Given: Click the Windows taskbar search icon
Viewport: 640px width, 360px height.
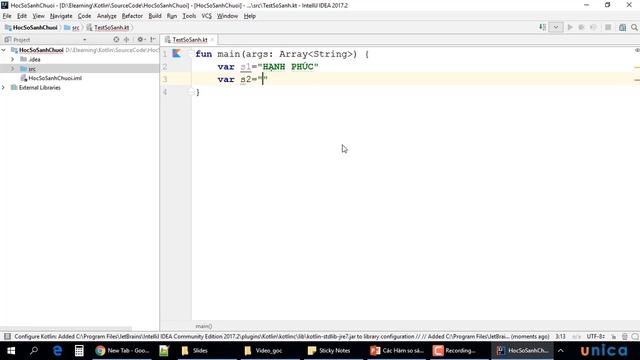Looking at the screenshot, I should click(34, 351).
